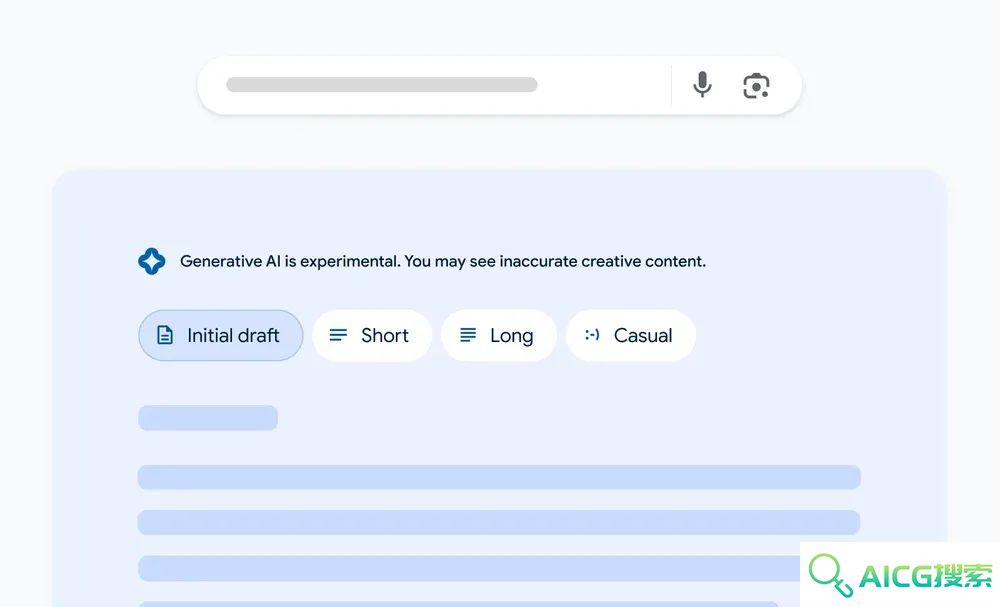Screen dimensions: 1000x607
Task: Click the first full-width draft text line
Action: tap(499, 478)
